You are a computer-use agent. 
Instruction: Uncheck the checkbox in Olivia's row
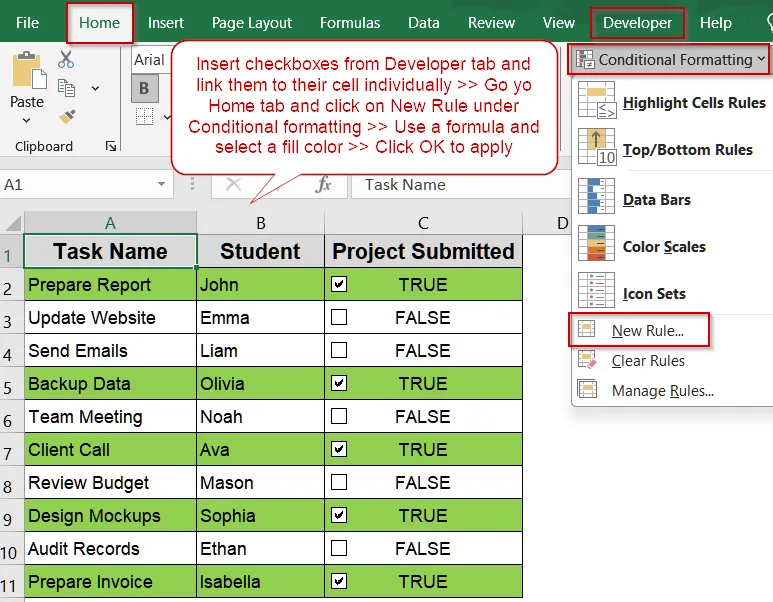(339, 383)
